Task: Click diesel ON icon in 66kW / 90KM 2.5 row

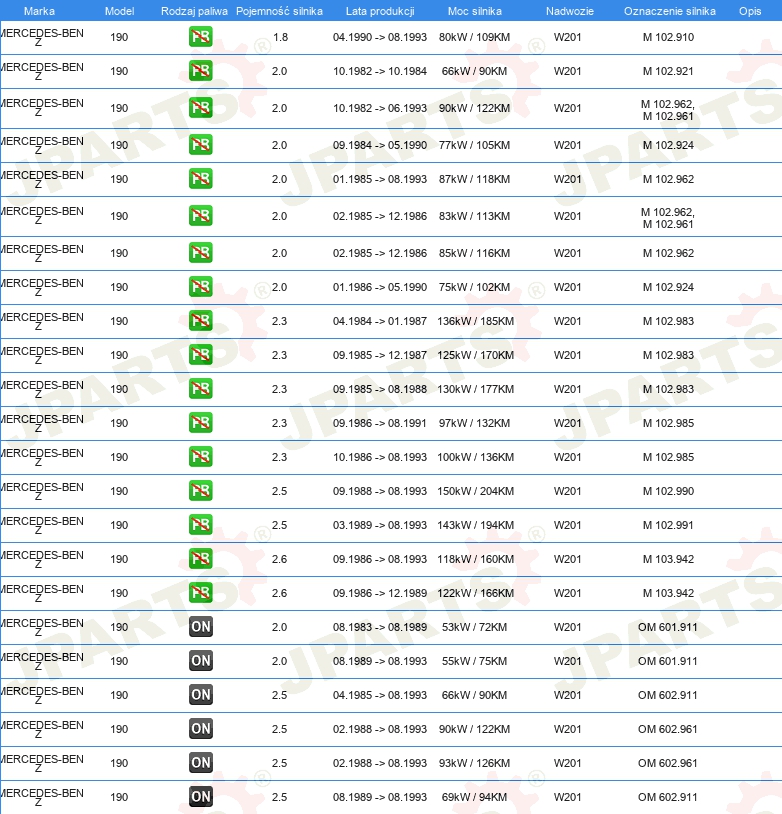Action: 200,695
